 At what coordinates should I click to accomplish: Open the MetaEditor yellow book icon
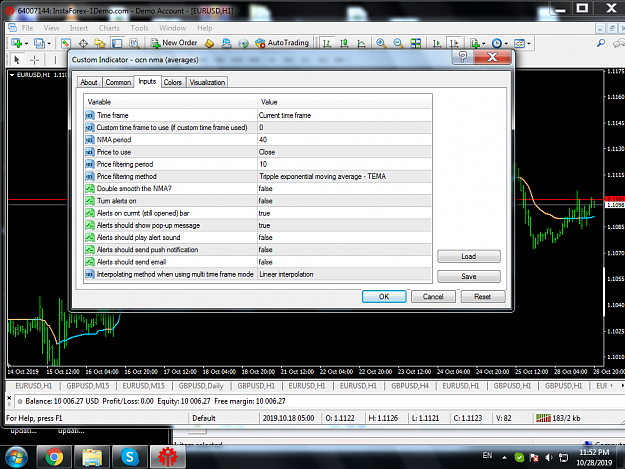209,43
